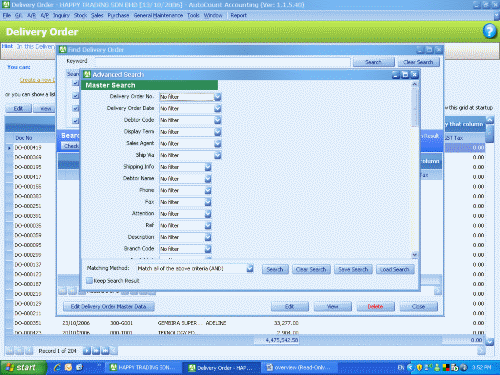Open the Sales menu
The width and height of the screenshot is (500, 375).
click(x=97, y=15)
